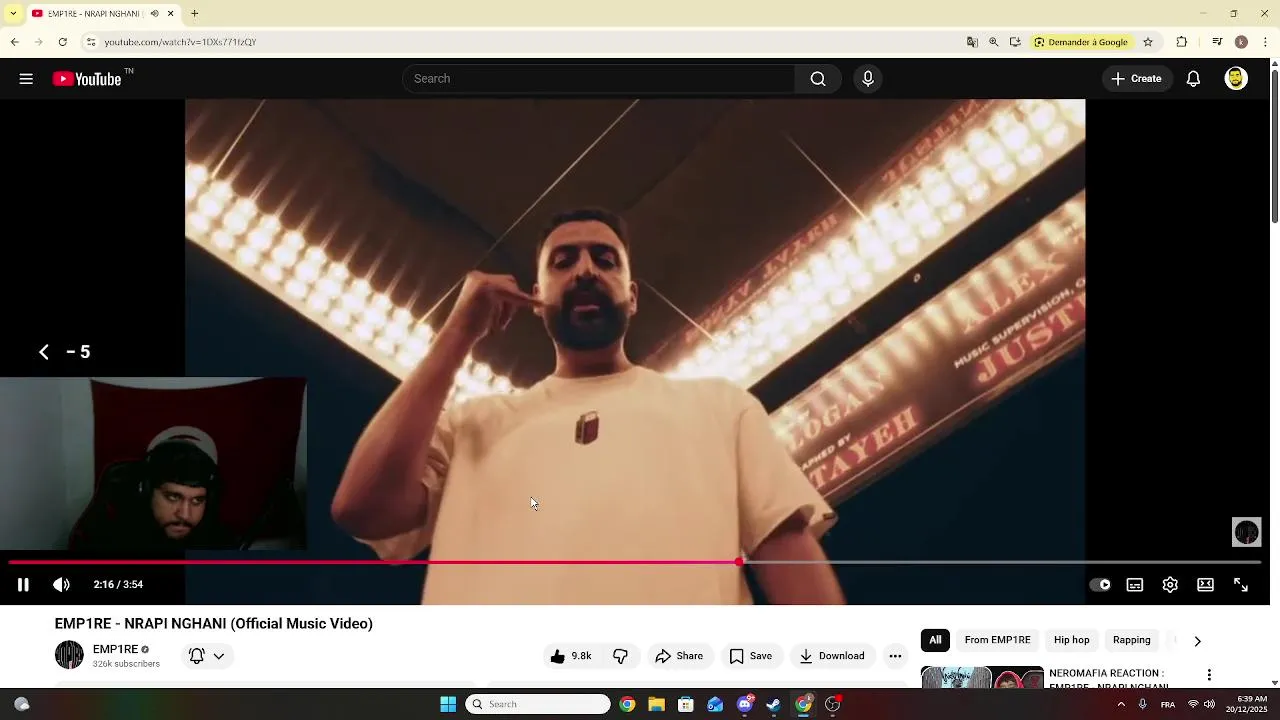The width and height of the screenshot is (1280, 720).
Task: Show next filter chips arrow
Action: pos(1197,641)
